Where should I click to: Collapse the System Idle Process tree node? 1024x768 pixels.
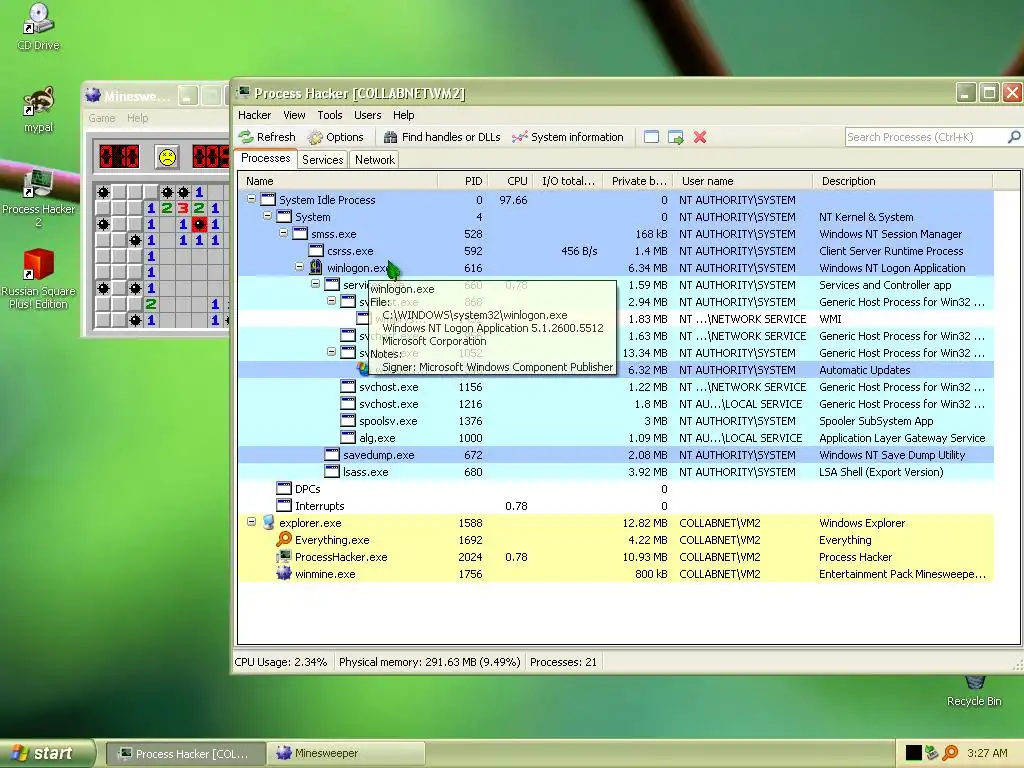[x=251, y=199]
